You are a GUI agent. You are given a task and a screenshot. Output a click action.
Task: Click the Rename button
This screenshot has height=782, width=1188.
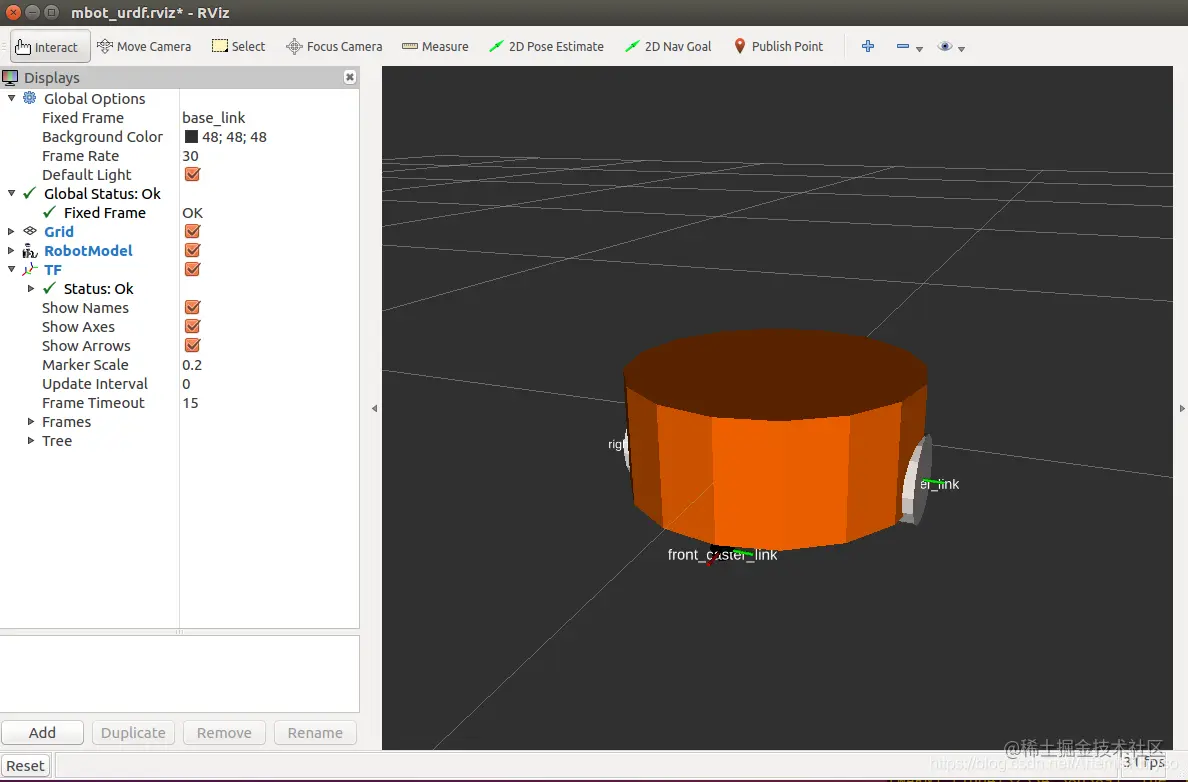coord(315,733)
